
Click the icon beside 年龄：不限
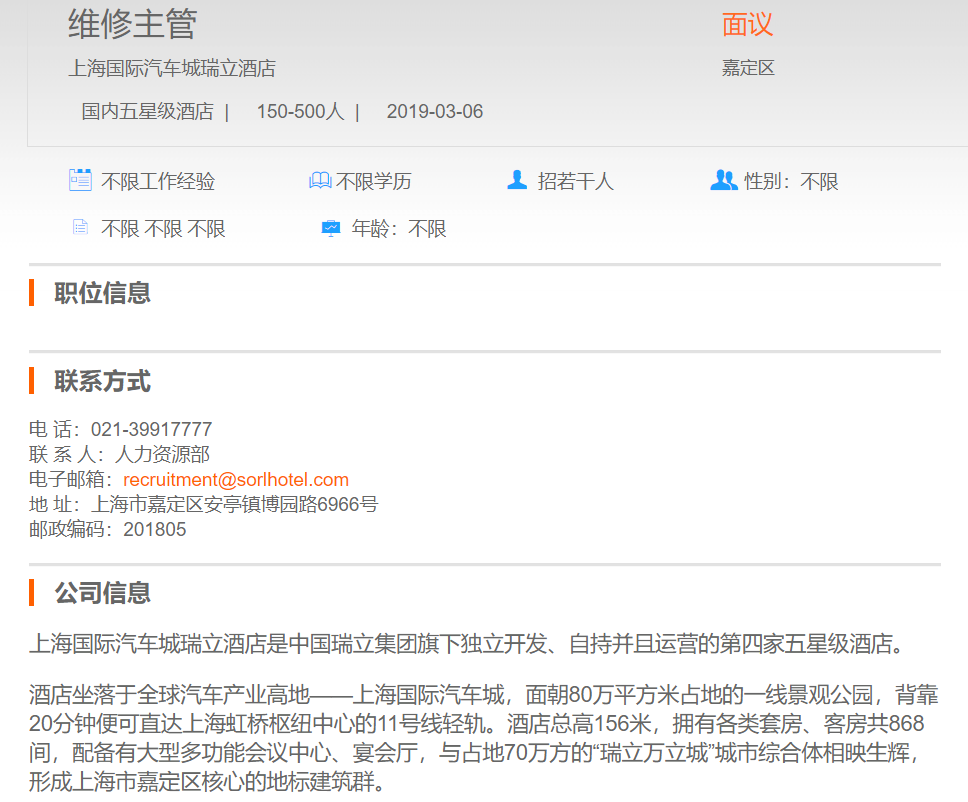tap(330, 228)
